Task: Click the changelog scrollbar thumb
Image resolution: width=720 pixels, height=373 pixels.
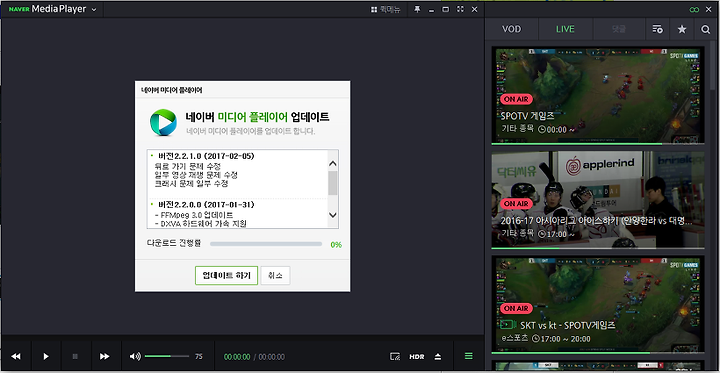Action: click(333, 183)
